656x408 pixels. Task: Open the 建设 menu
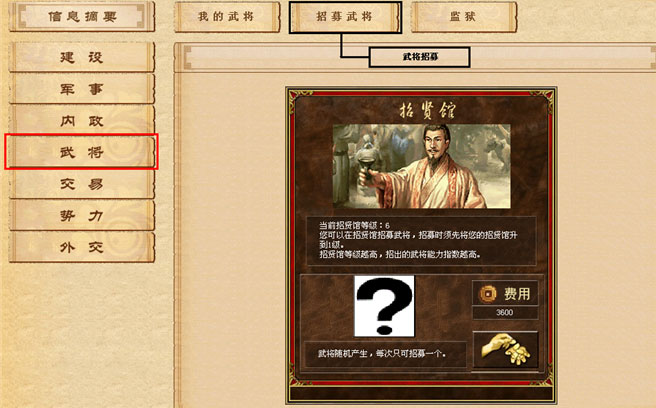82,57
